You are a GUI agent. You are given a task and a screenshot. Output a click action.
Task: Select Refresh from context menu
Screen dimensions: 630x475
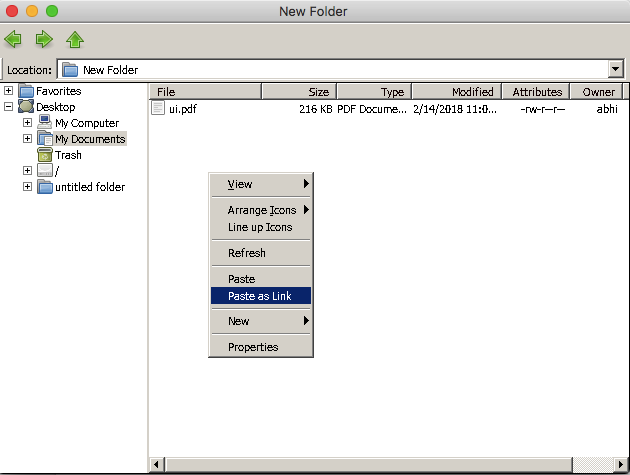(x=247, y=253)
